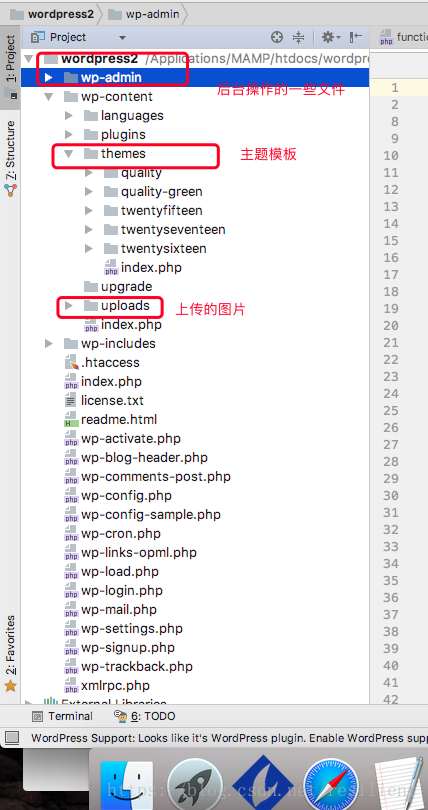Select wp-settings.php file
The height and width of the screenshot is (810, 428).
(123, 629)
